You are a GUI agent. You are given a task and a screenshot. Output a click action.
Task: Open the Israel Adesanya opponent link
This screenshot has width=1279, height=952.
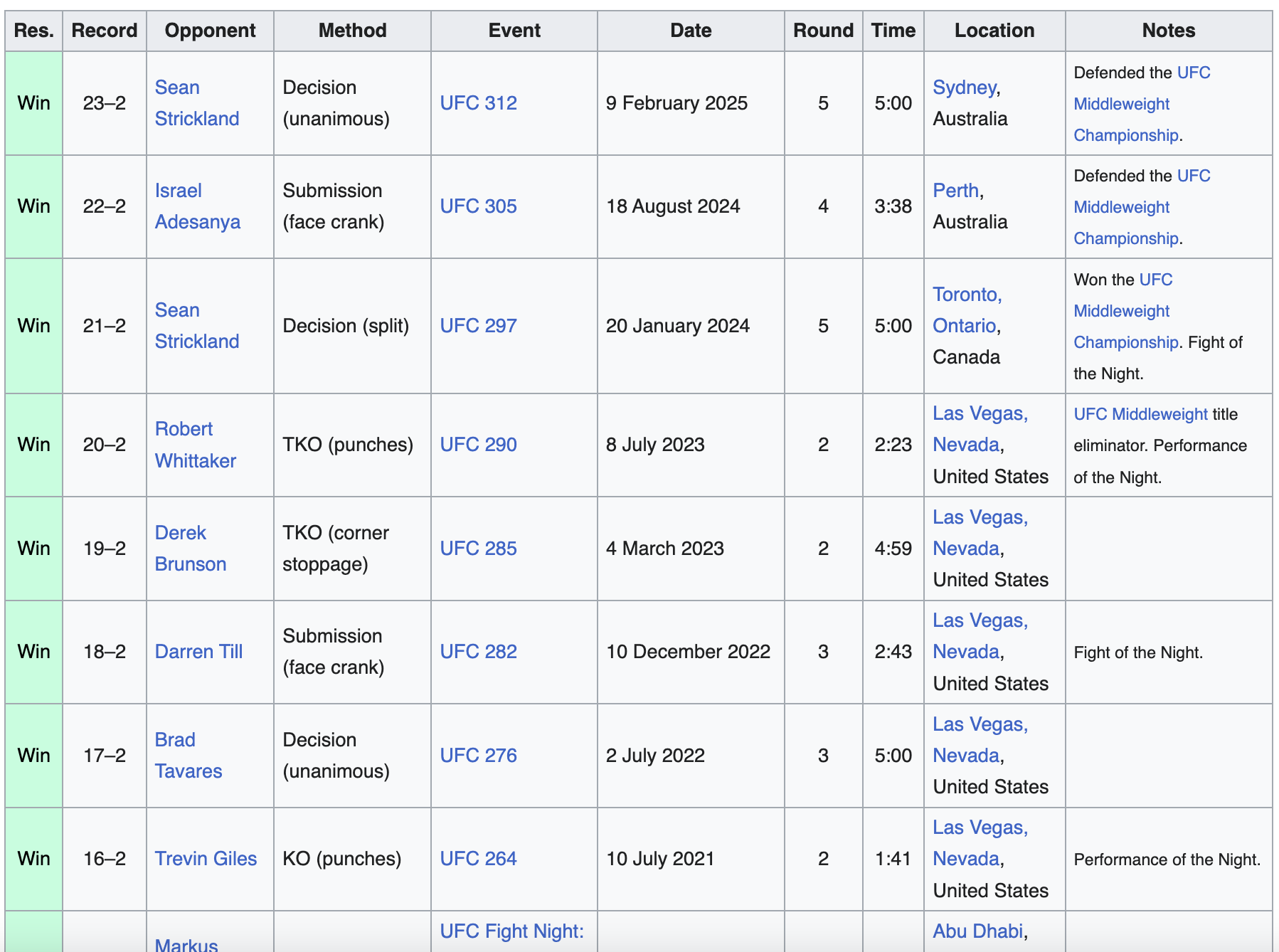pos(198,206)
